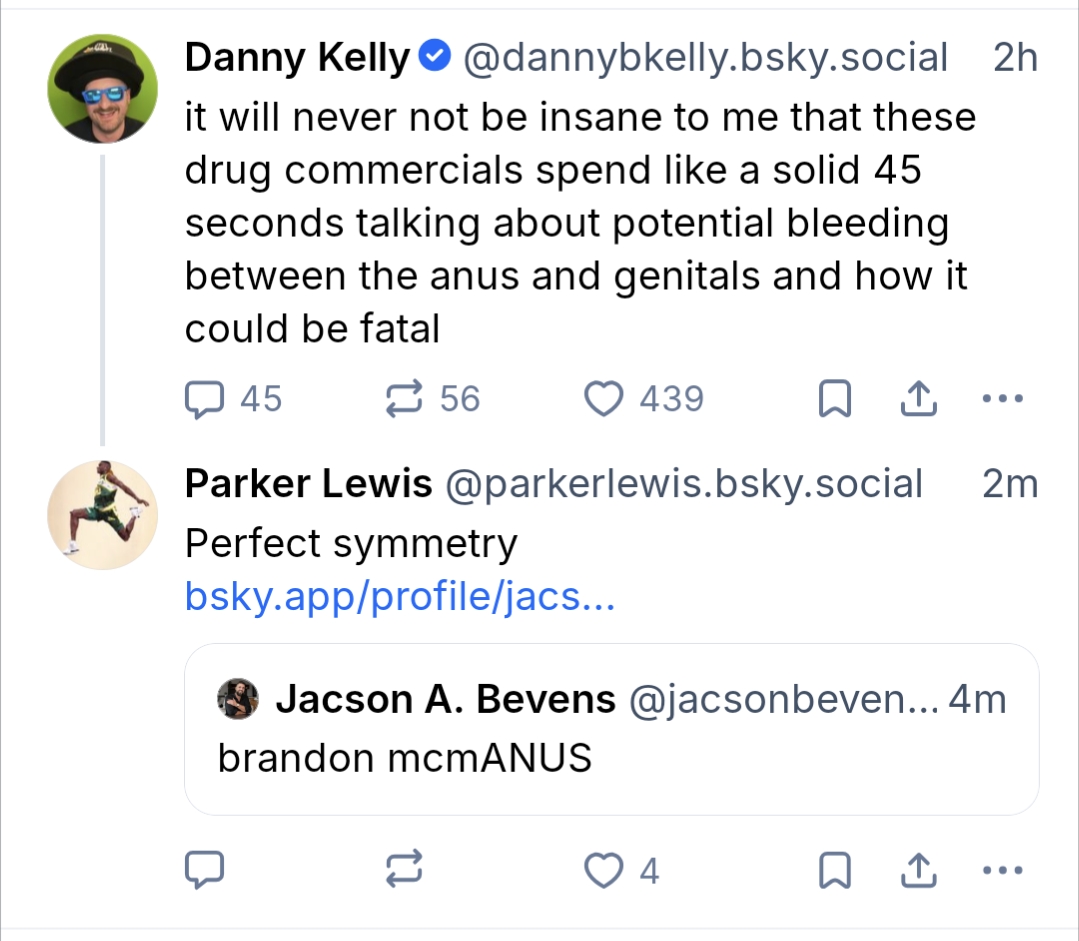Open the @dannybkelly.bsky.social handle
This screenshot has width=1079, height=941.
pos(704,59)
